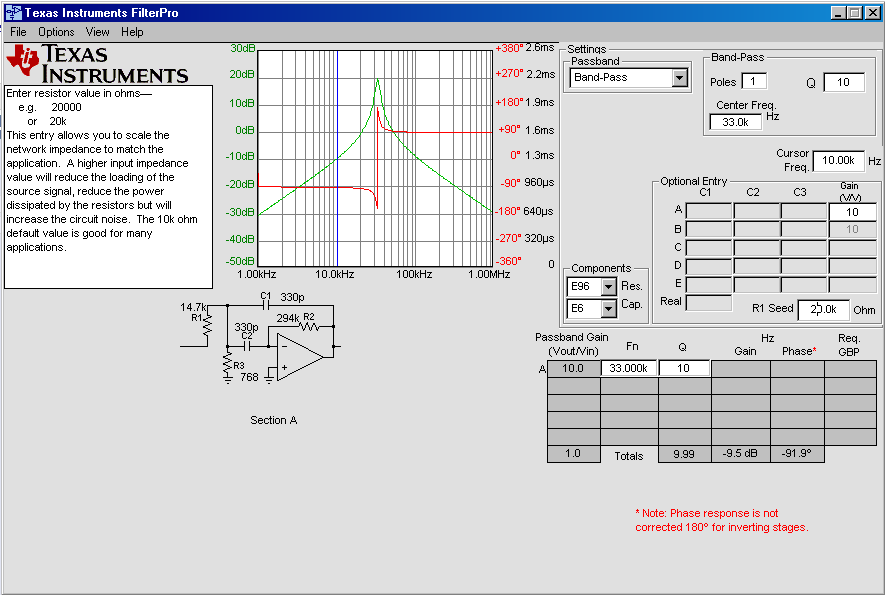Click the Passband Gain cell showing 10.0
The height and width of the screenshot is (595, 885).
point(573,369)
